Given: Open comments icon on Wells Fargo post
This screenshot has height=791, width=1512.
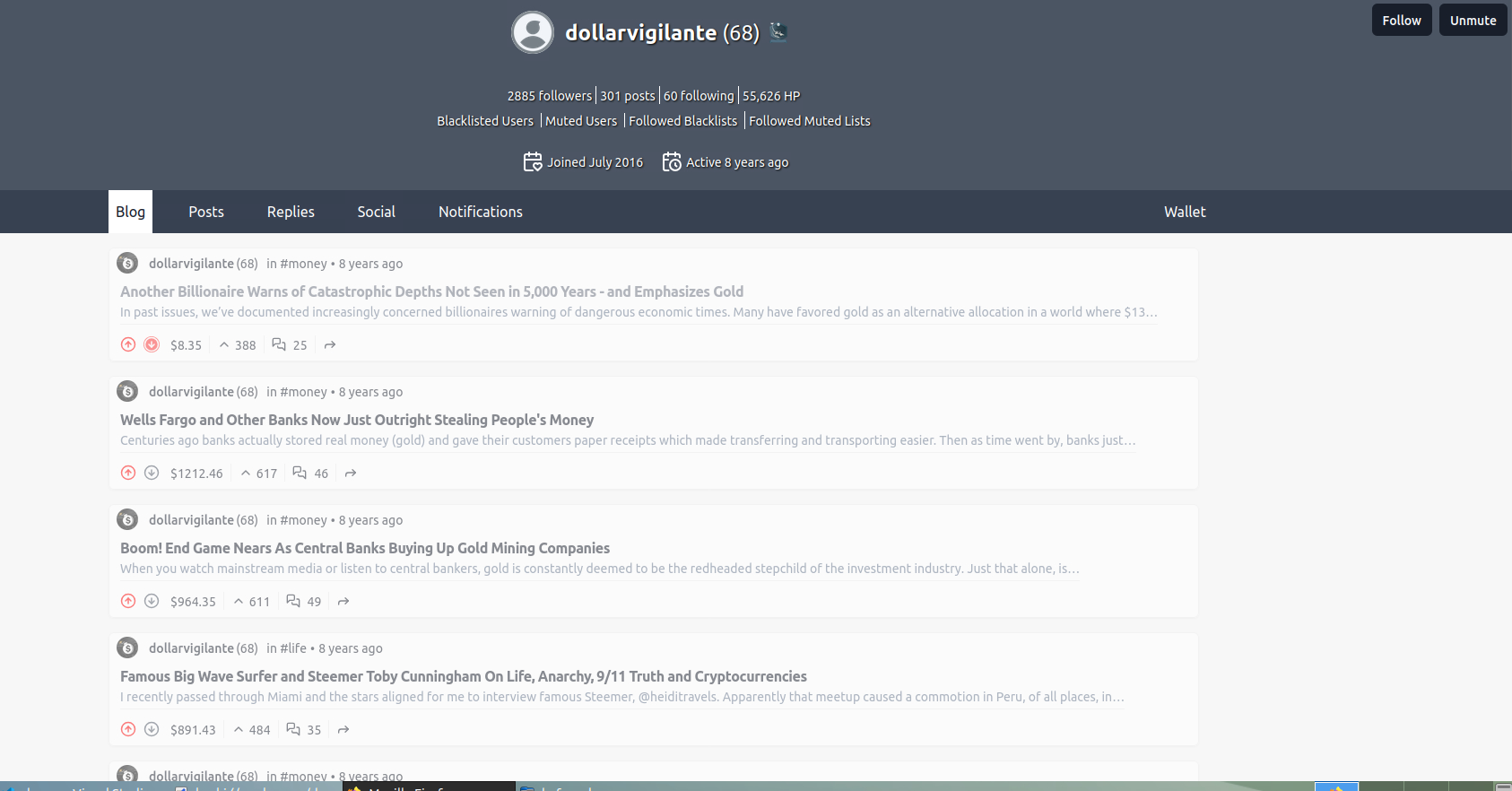Looking at the screenshot, I should 300,473.
